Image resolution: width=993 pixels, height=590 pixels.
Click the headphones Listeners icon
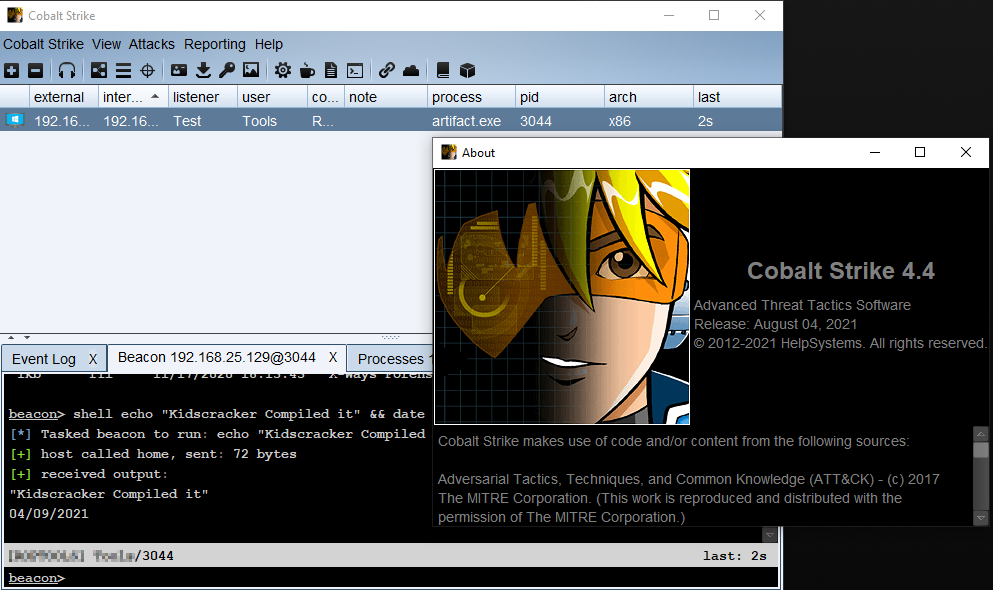tap(67, 70)
